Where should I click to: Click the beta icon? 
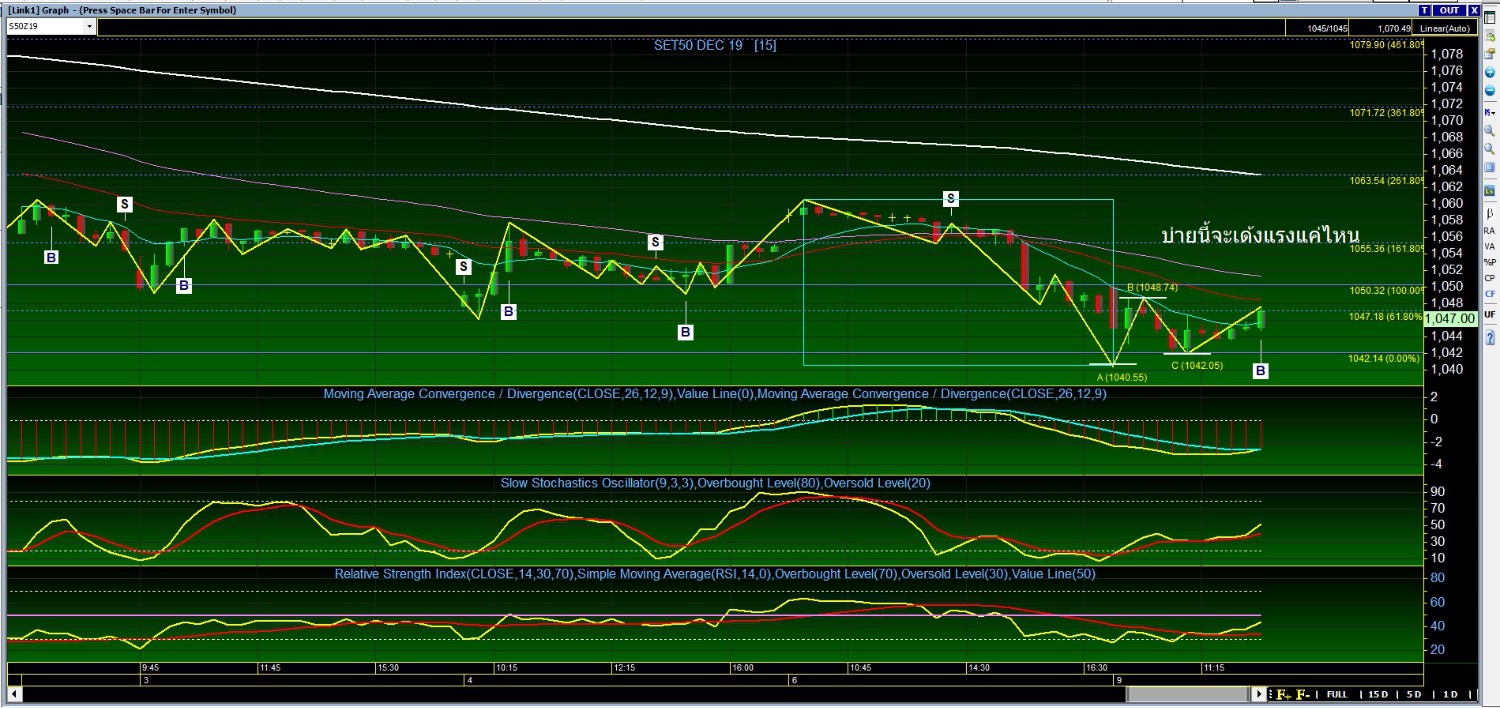[x=1489, y=213]
